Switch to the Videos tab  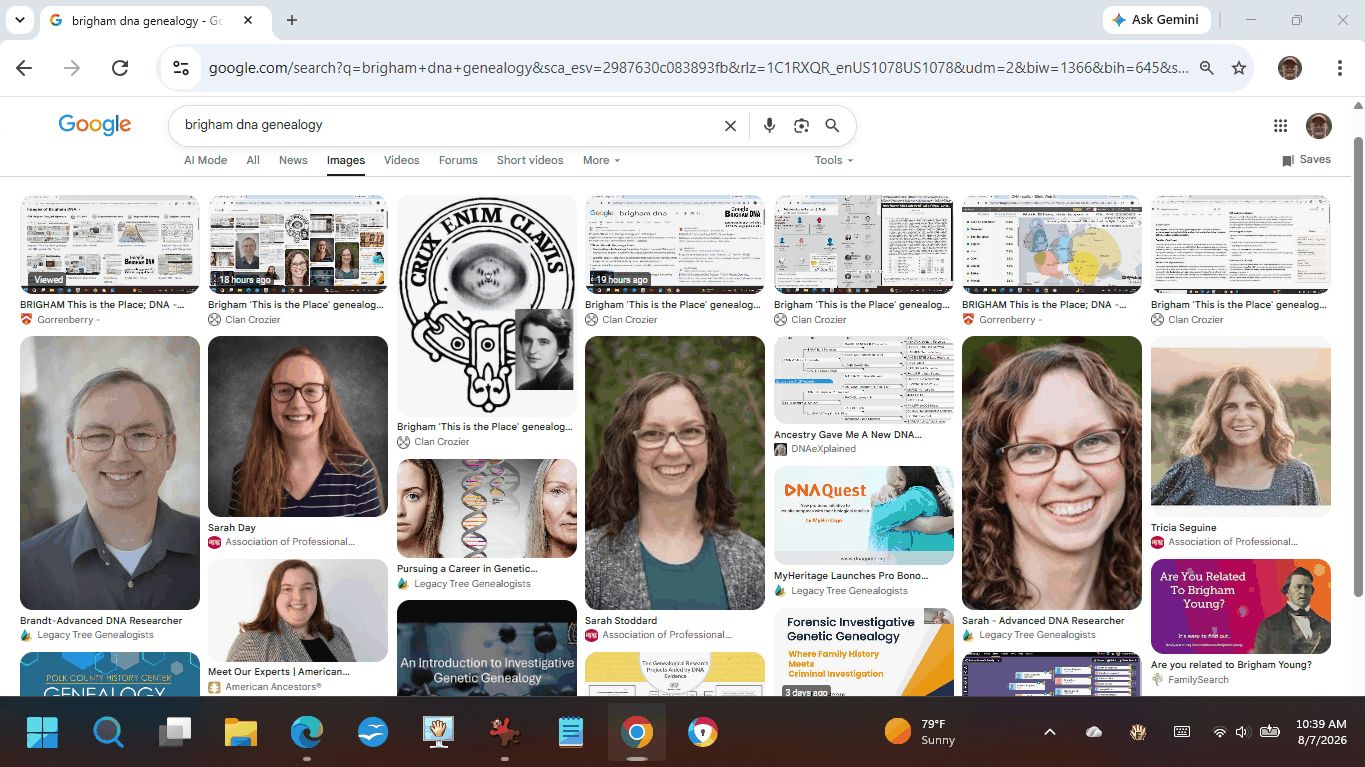(x=402, y=160)
